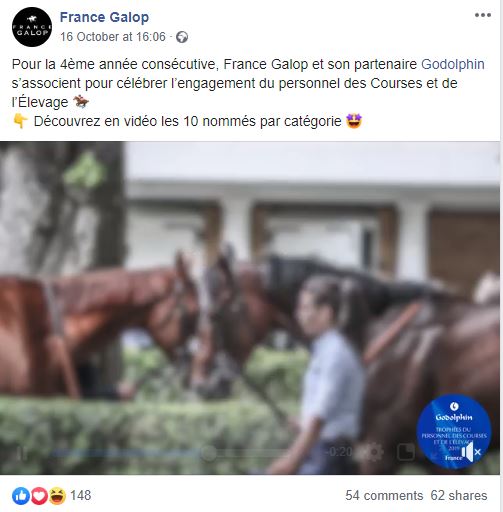The height and width of the screenshot is (512, 503).
Task: Click the video pop-out window icon
Action: (406, 452)
